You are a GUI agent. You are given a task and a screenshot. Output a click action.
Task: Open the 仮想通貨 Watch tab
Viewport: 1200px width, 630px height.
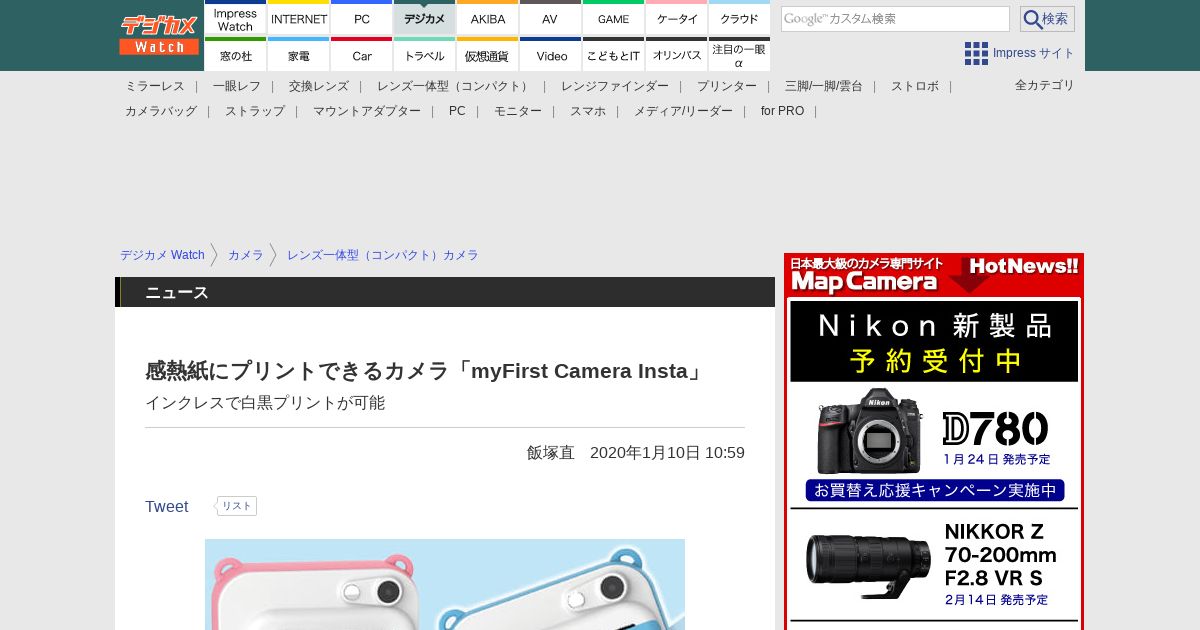488,54
